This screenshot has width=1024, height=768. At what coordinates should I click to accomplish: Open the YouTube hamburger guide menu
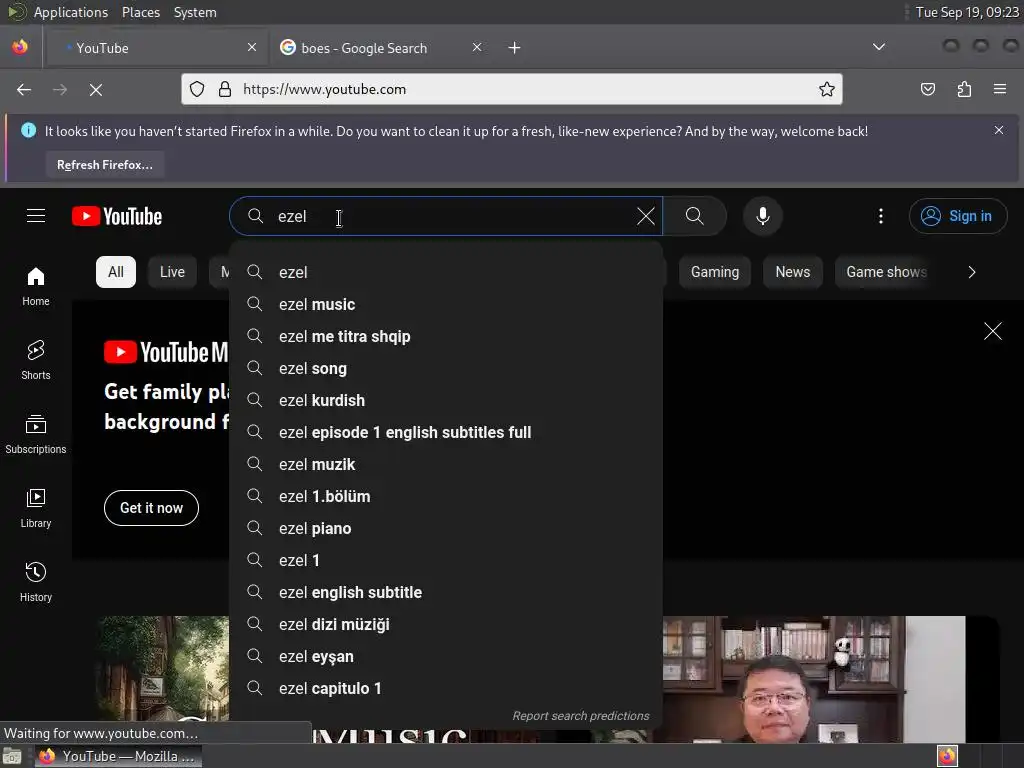click(x=36, y=216)
